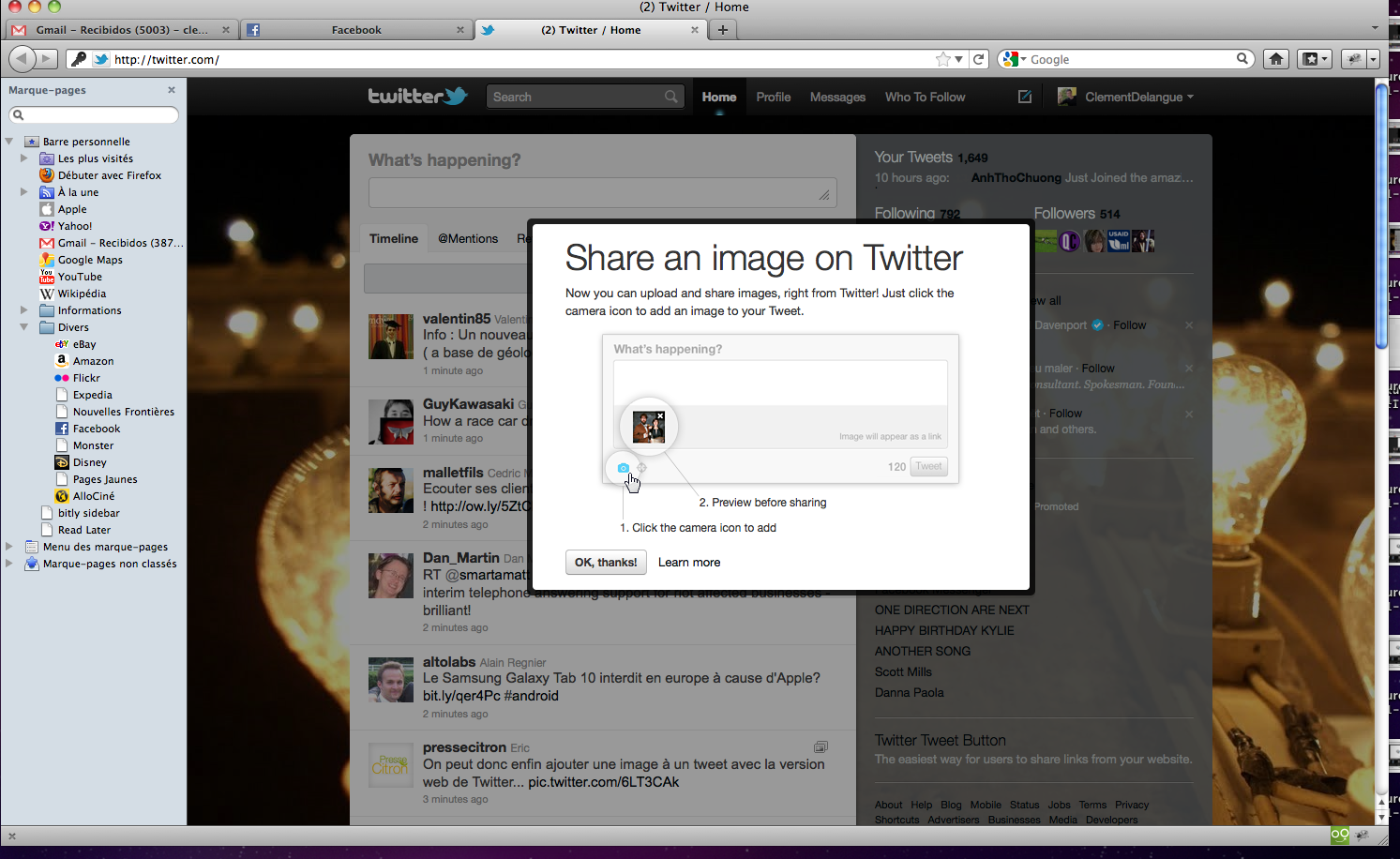Open the URL history dropdown arrow
The width and height of the screenshot is (1400, 859).
(958, 59)
